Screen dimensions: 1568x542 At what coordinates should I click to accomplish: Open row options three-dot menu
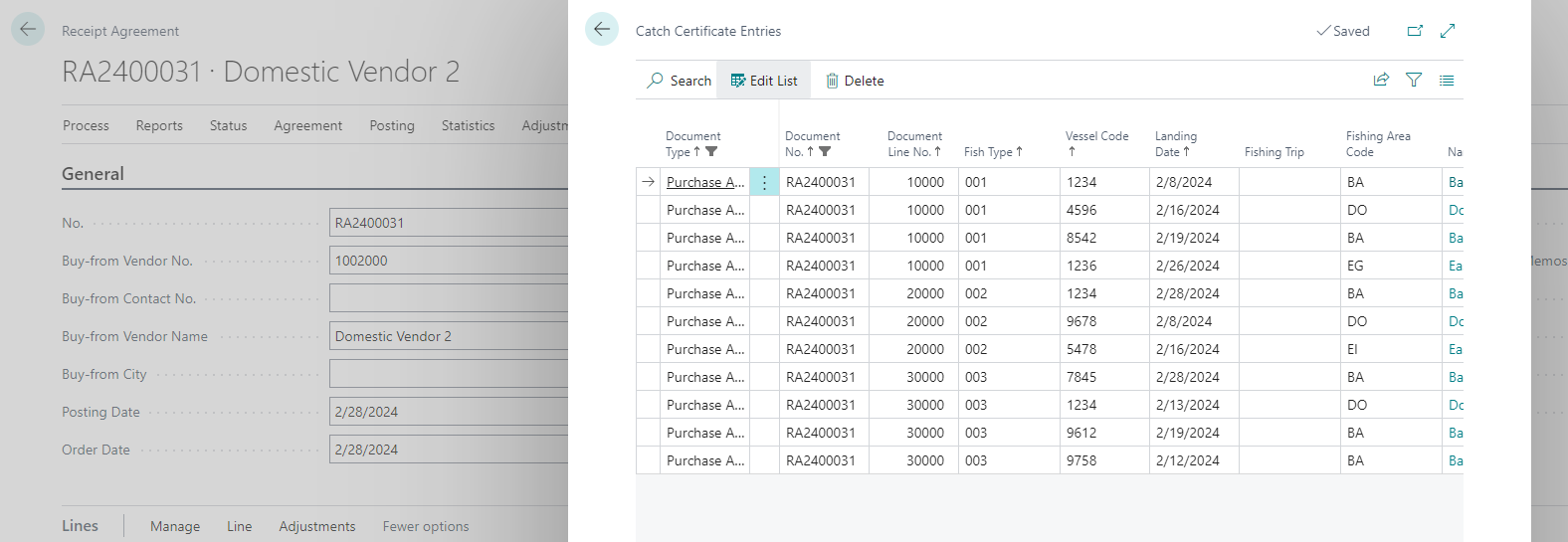(x=764, y=182)
